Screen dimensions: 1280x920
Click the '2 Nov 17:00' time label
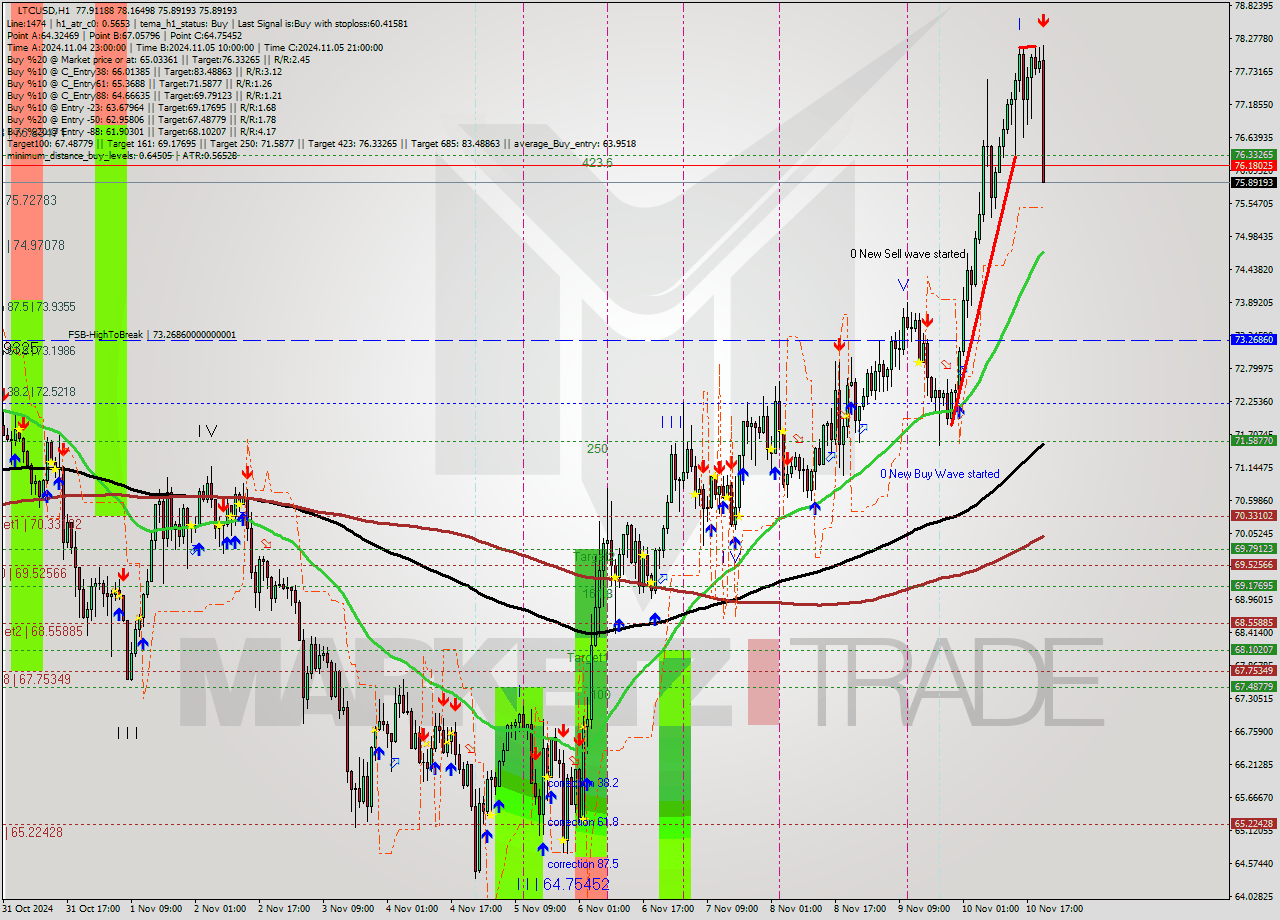click(284, 910)
